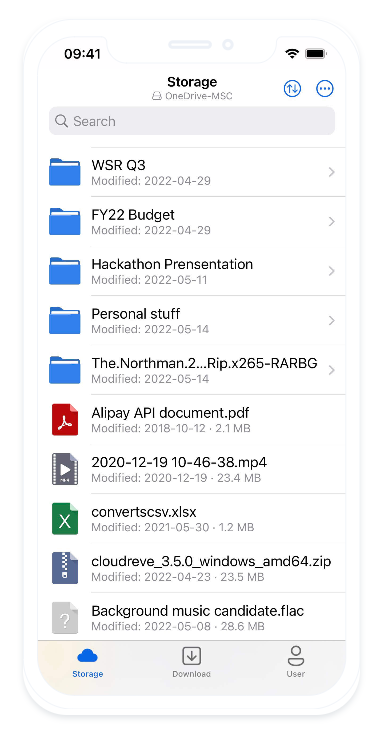Open the more options ellipsis icon
Viewport: 383px width, 740px height.
[325, 88]
